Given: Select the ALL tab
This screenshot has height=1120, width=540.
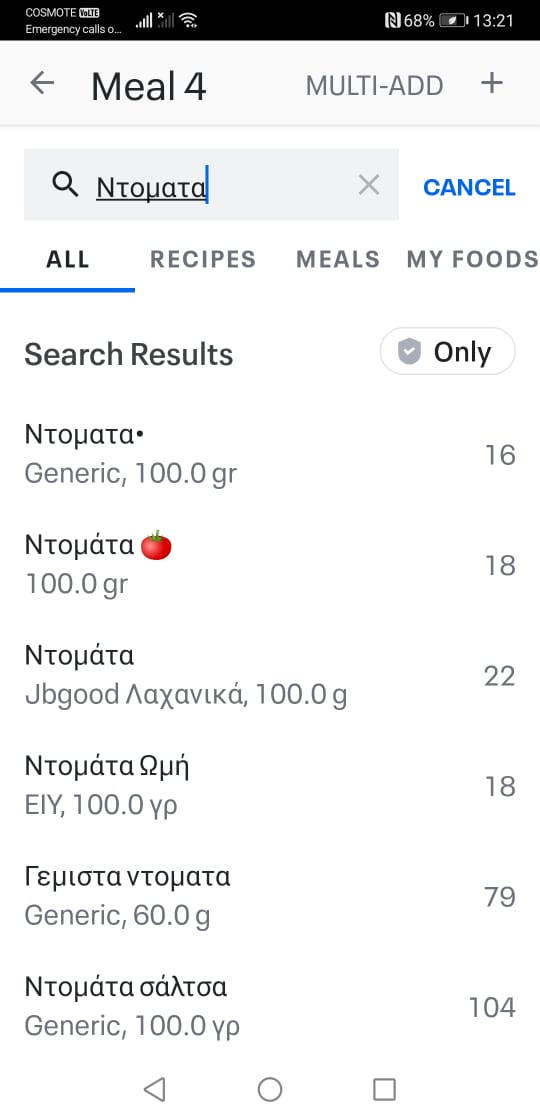Looking at the screenshot, I should (x=68, y=259).
